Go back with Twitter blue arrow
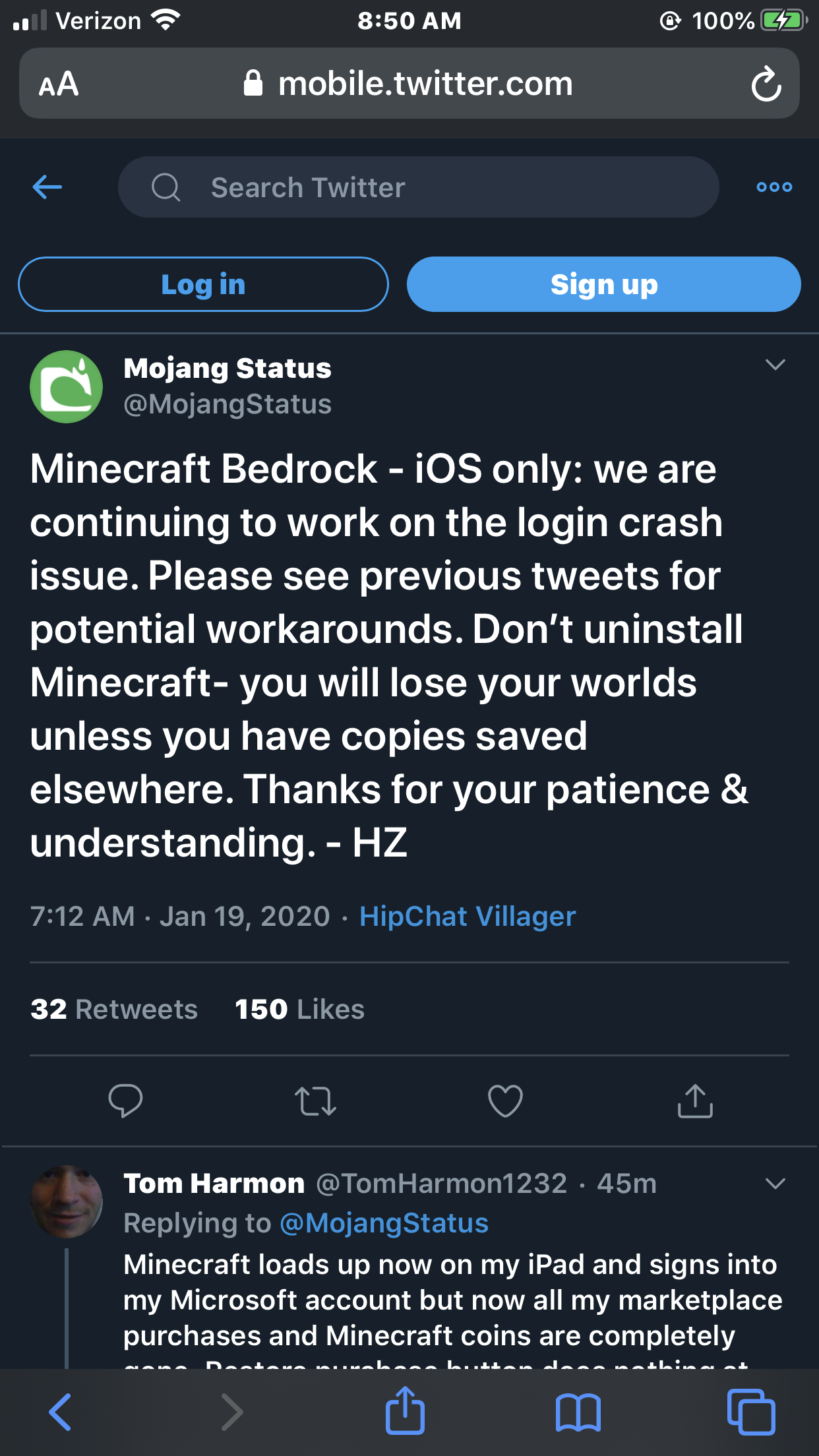This screenshot has height=1456, width=819. coord(47,187)
